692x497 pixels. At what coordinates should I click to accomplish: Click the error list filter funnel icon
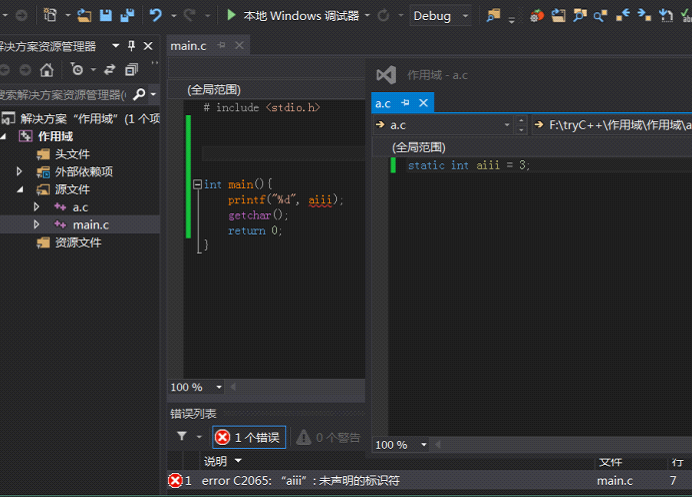point(182,437)
